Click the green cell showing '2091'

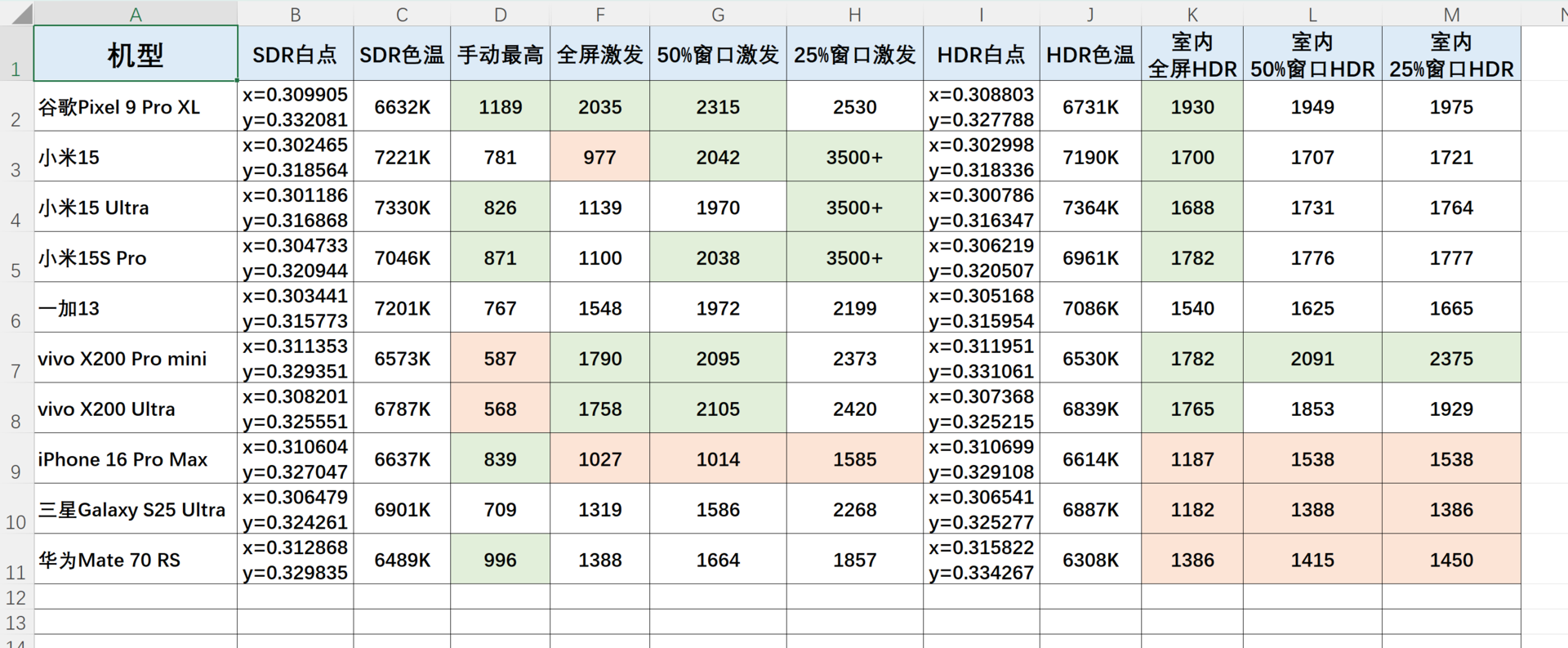click(1312, 358)
